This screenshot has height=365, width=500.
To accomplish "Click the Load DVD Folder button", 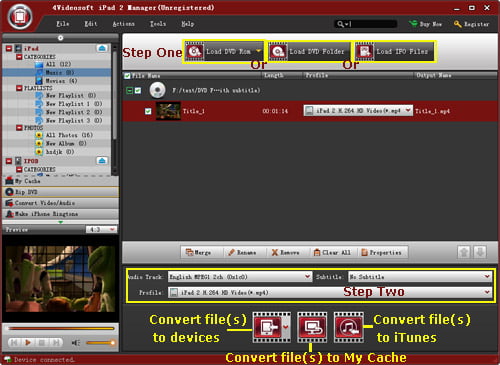I will click(309, 52).
